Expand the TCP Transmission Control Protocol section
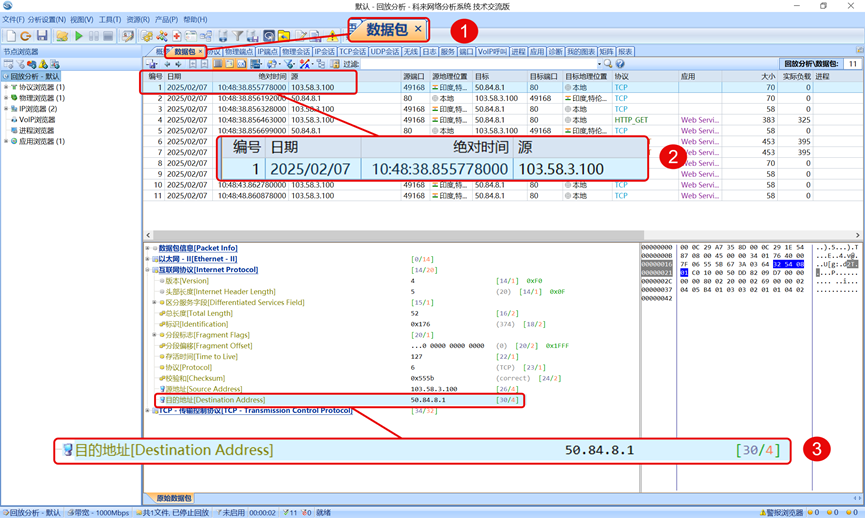 pyautogui.click(x=148, y=411)
